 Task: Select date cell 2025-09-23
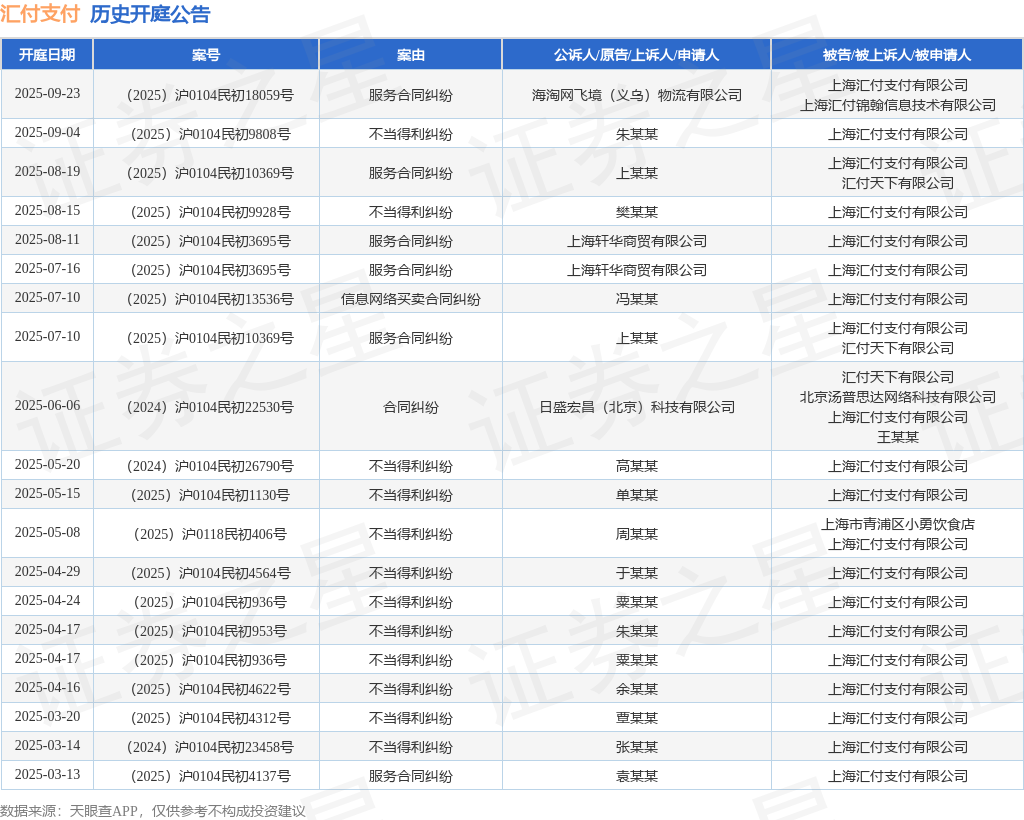(x=47, y=94)
